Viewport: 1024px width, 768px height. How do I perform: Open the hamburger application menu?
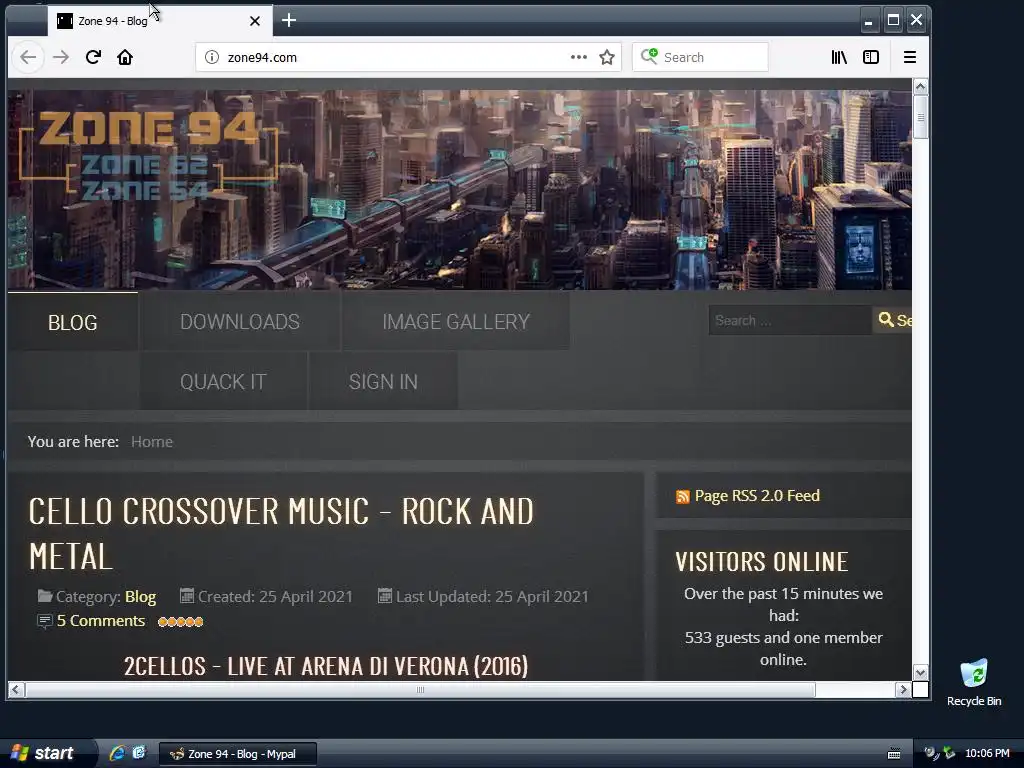click(910, 57)
